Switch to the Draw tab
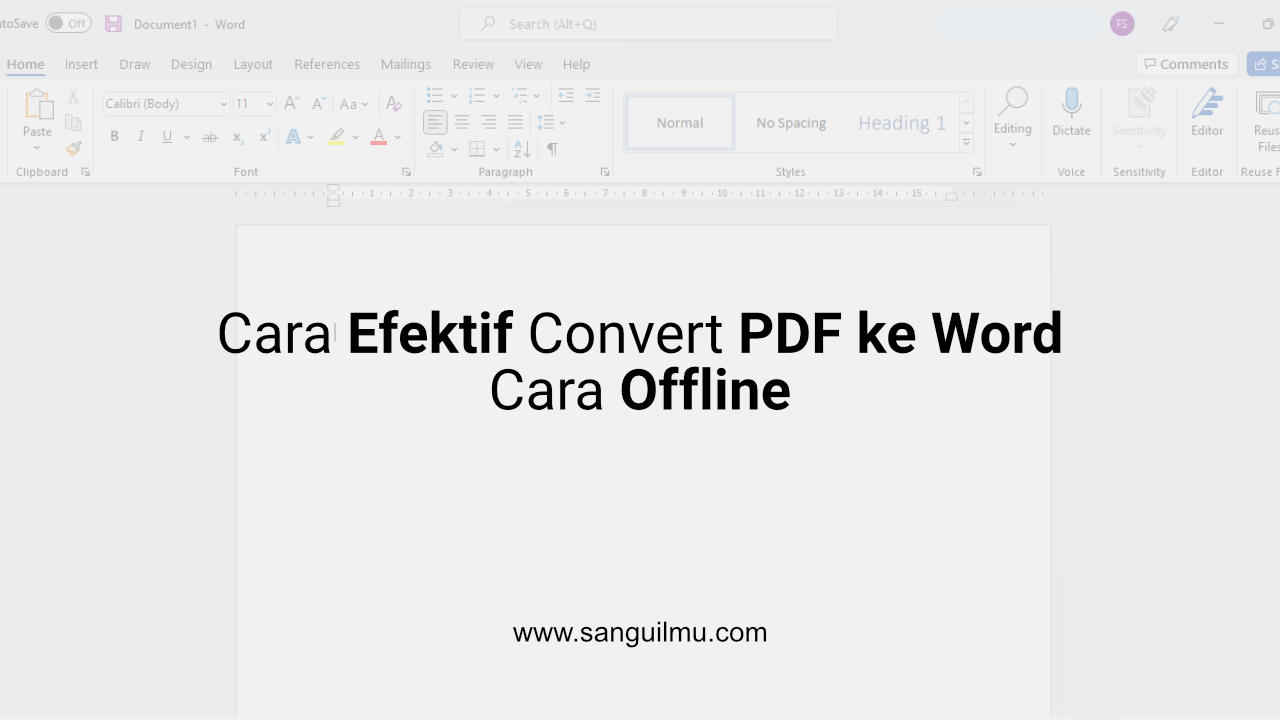 [134, 64]
